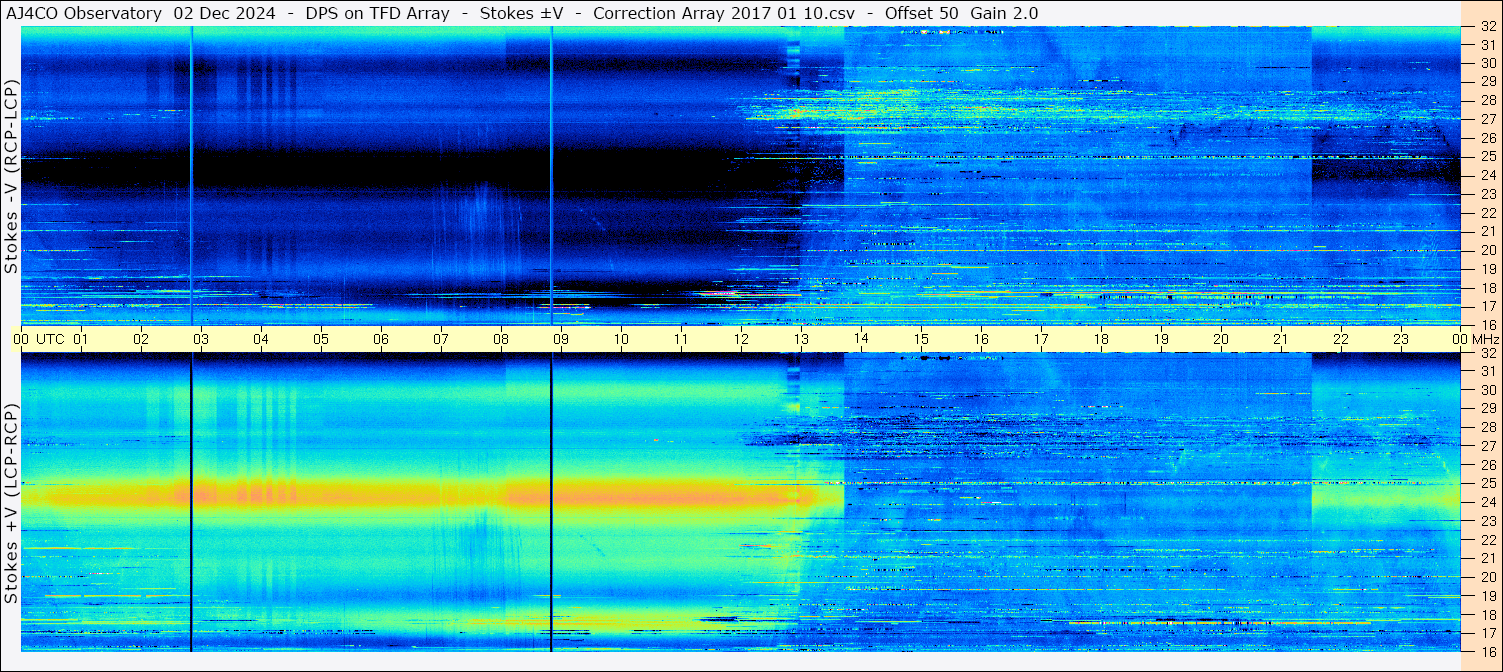The height and width of the screenshot is (672, 1503).
Task: Click the 27 MHz label of lower panel
Action: pos(1487,446)
